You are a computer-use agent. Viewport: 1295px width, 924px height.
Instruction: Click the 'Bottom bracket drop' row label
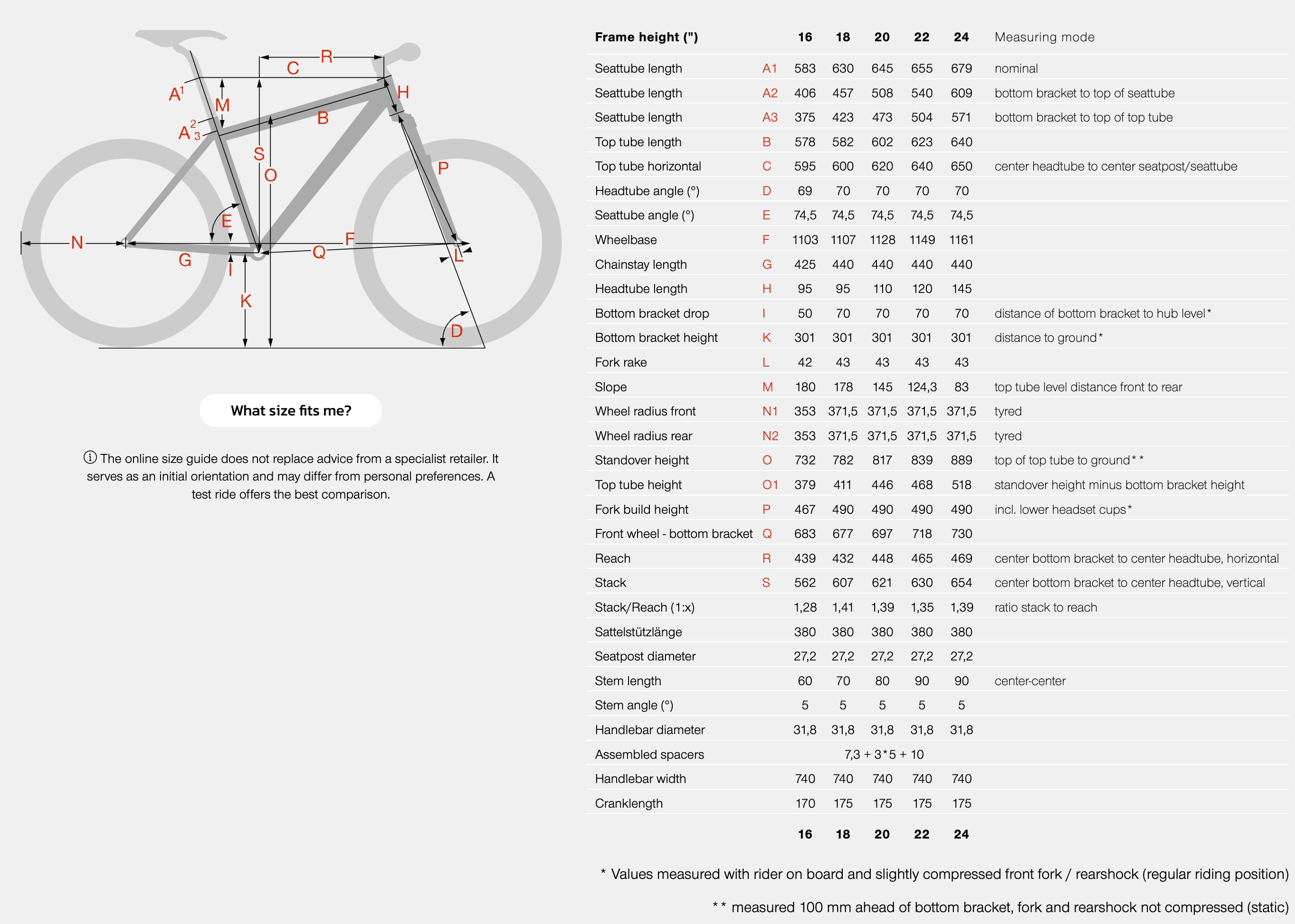click(652, 313)
